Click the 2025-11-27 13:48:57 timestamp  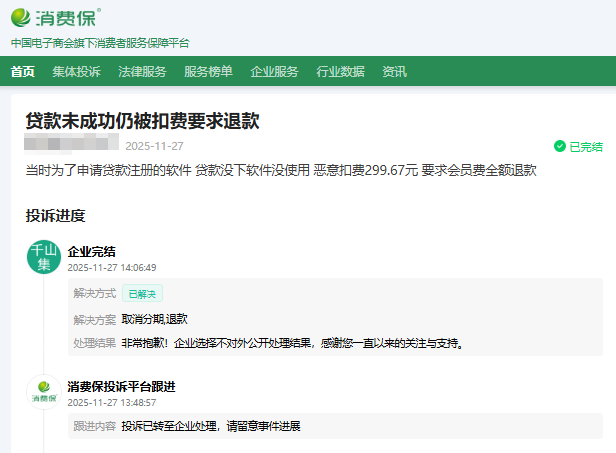pos(111,402)
